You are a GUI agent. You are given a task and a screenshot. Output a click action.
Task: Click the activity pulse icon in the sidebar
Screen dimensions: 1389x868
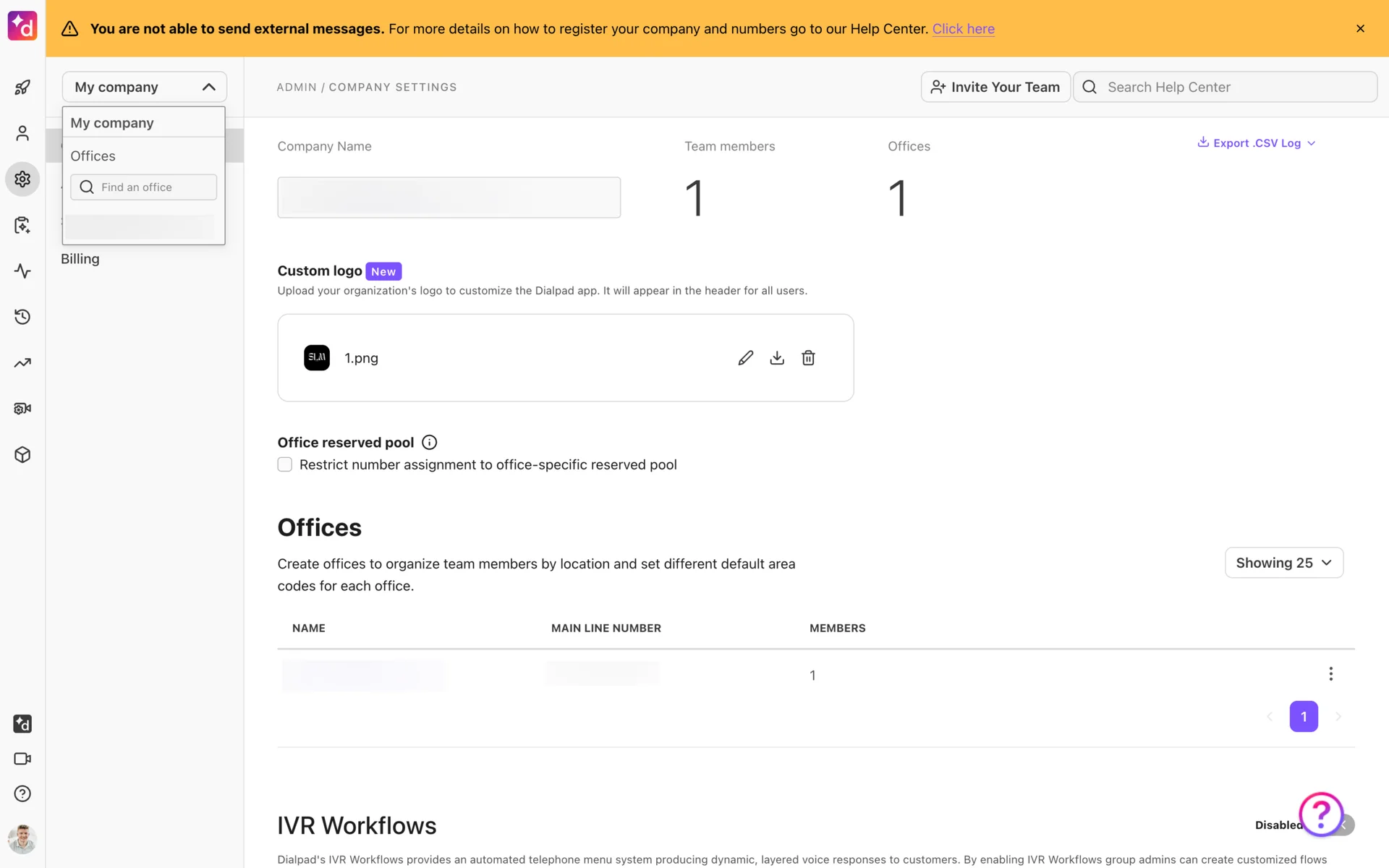[22, 271]
